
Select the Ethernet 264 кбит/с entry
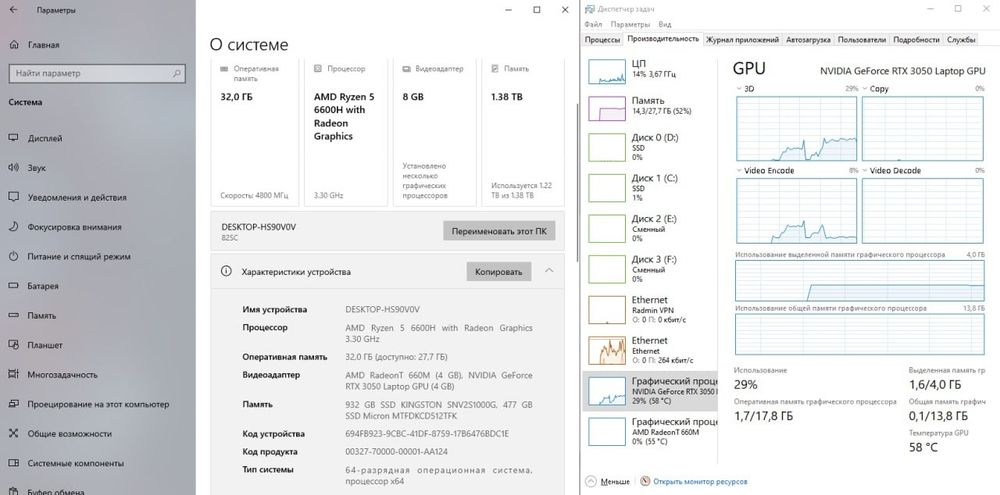[649, 350]
